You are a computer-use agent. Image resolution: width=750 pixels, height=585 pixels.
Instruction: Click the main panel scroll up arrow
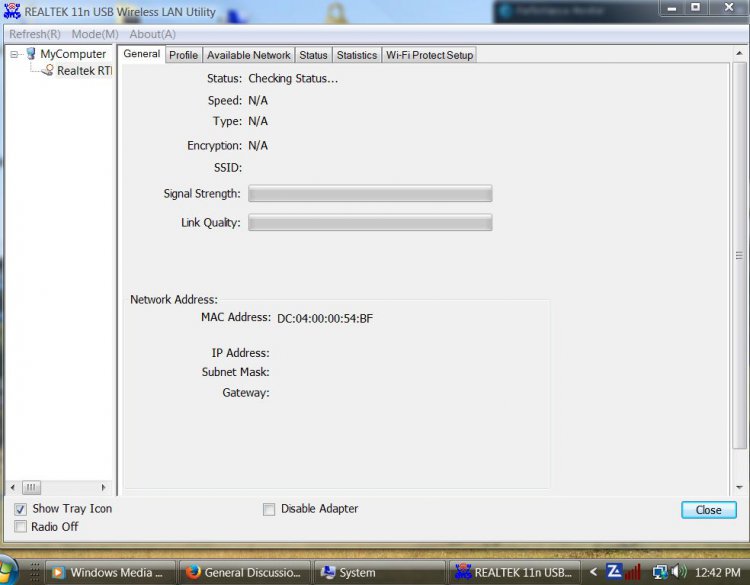739,53
